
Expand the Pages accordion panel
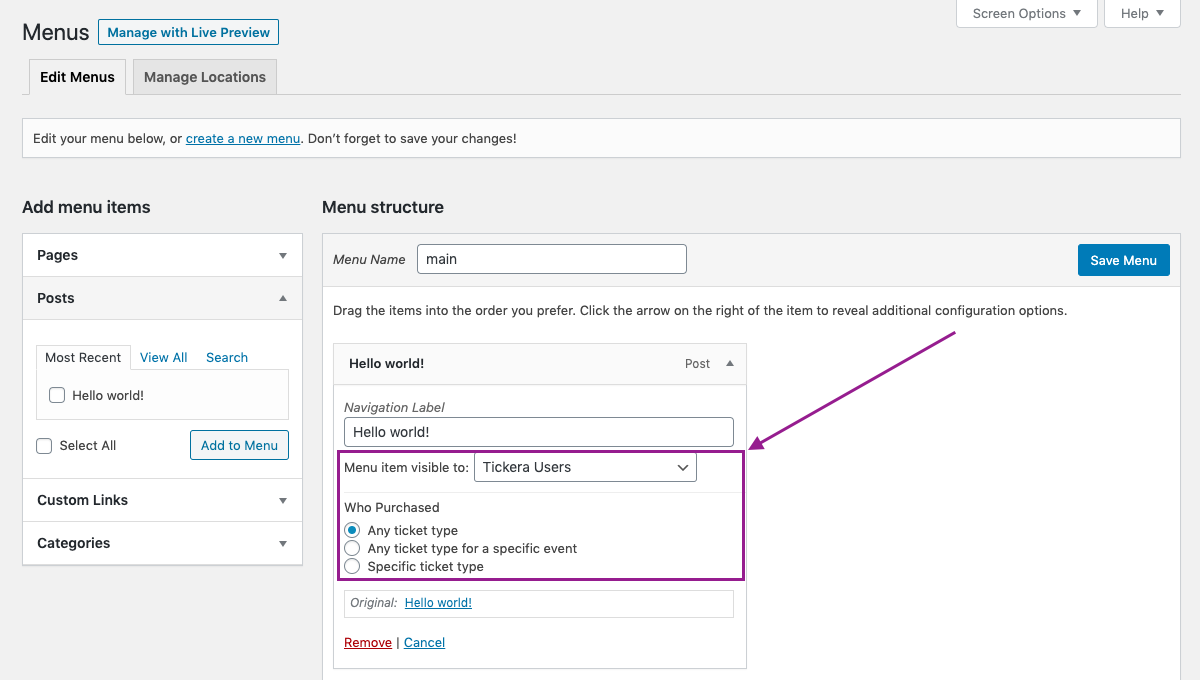coord(283,256)
